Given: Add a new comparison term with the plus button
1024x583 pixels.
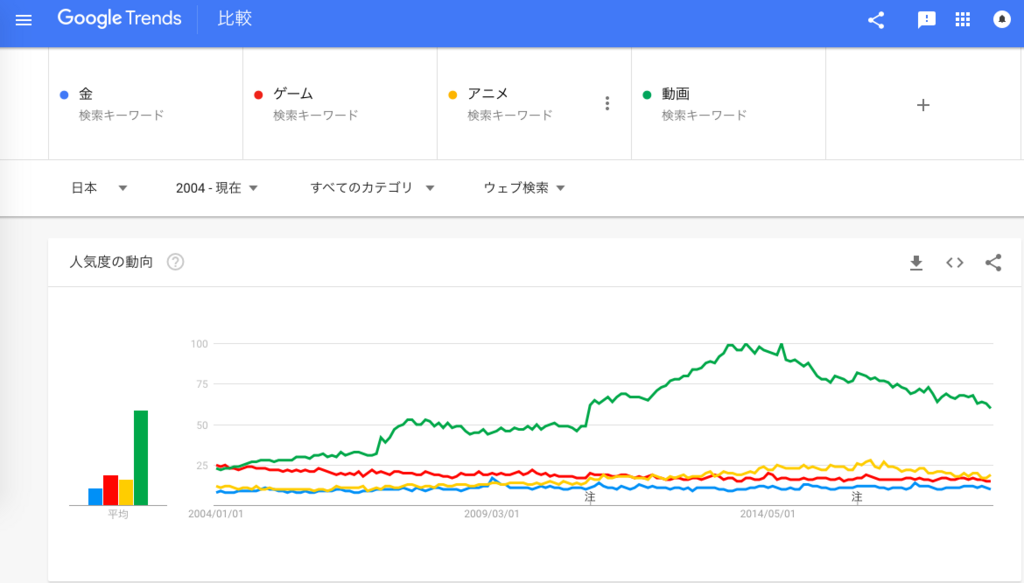Looking at the screenshot, I should click(923, 103).
